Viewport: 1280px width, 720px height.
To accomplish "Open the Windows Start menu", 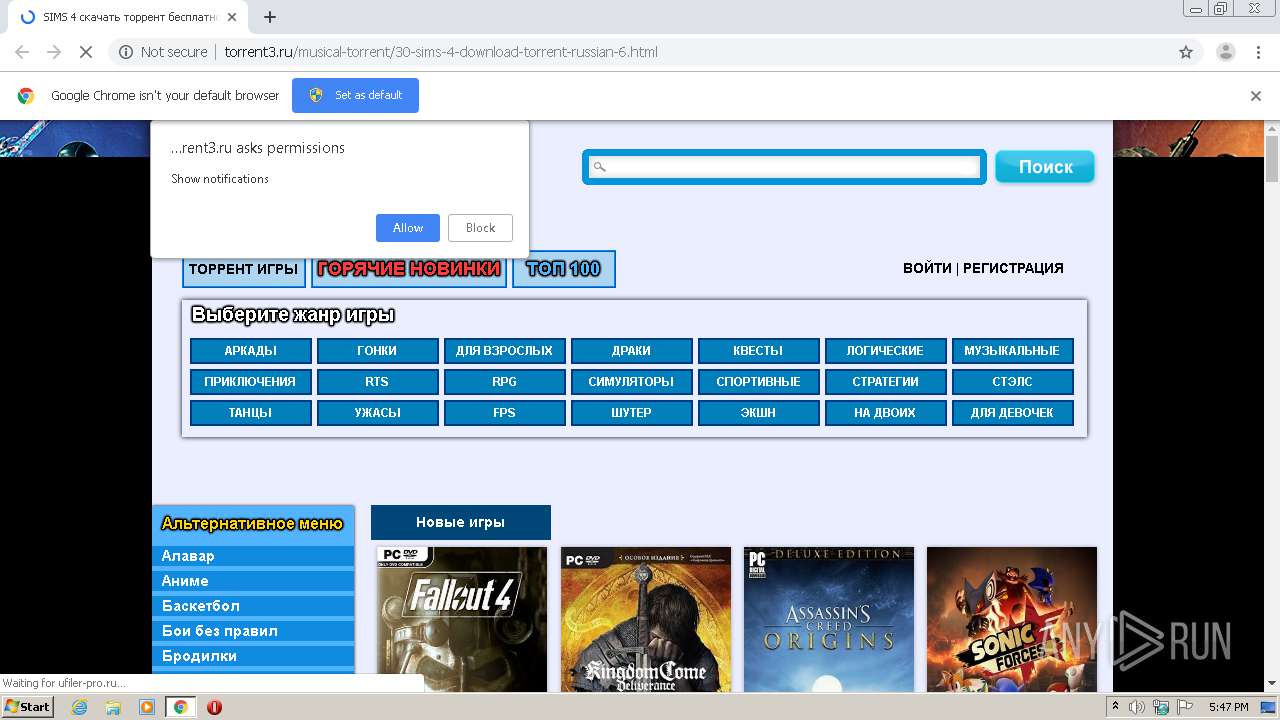I will [27, 707].
